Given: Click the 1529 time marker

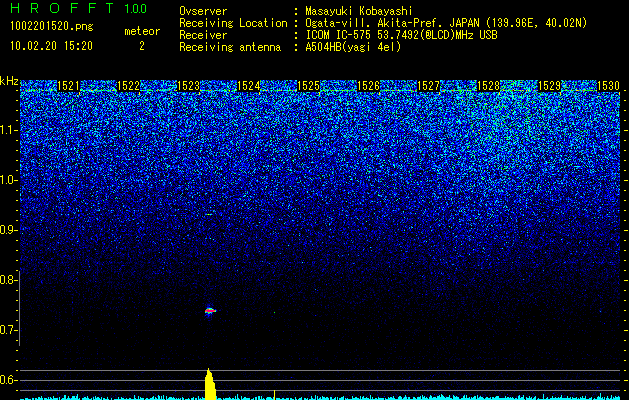Looking at the screenshot, I should pyautogui.click(x=549, y=85).
